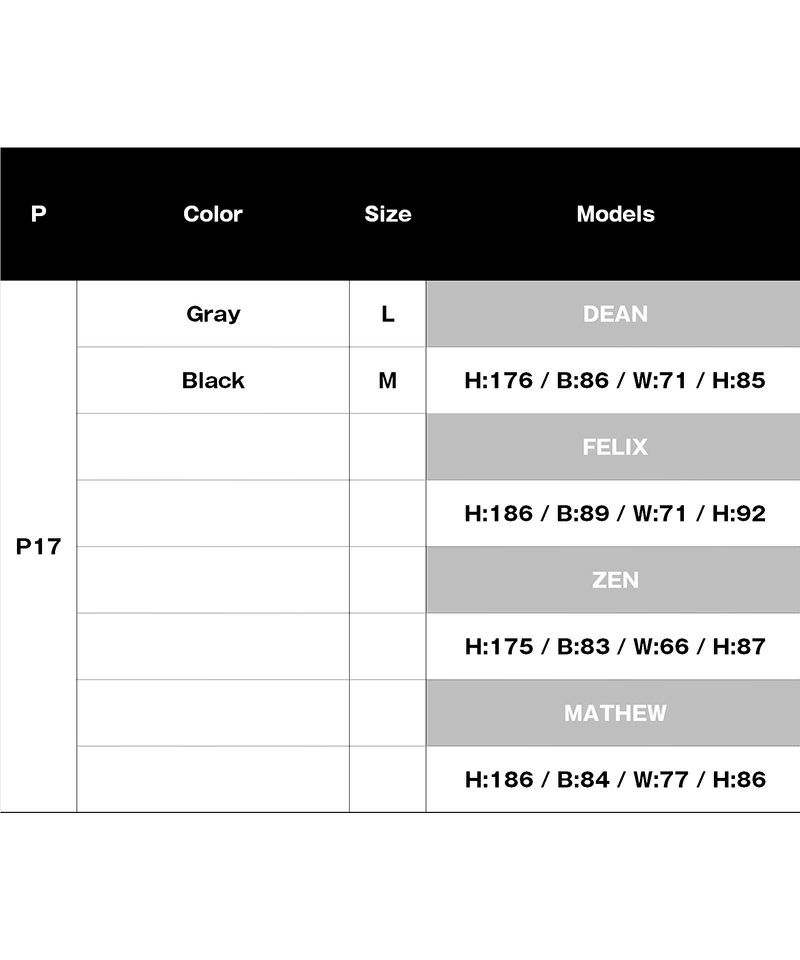This screenshot has width=800, height=960.
Task: Click the Size column header
Action: click(x=388, y=214)
